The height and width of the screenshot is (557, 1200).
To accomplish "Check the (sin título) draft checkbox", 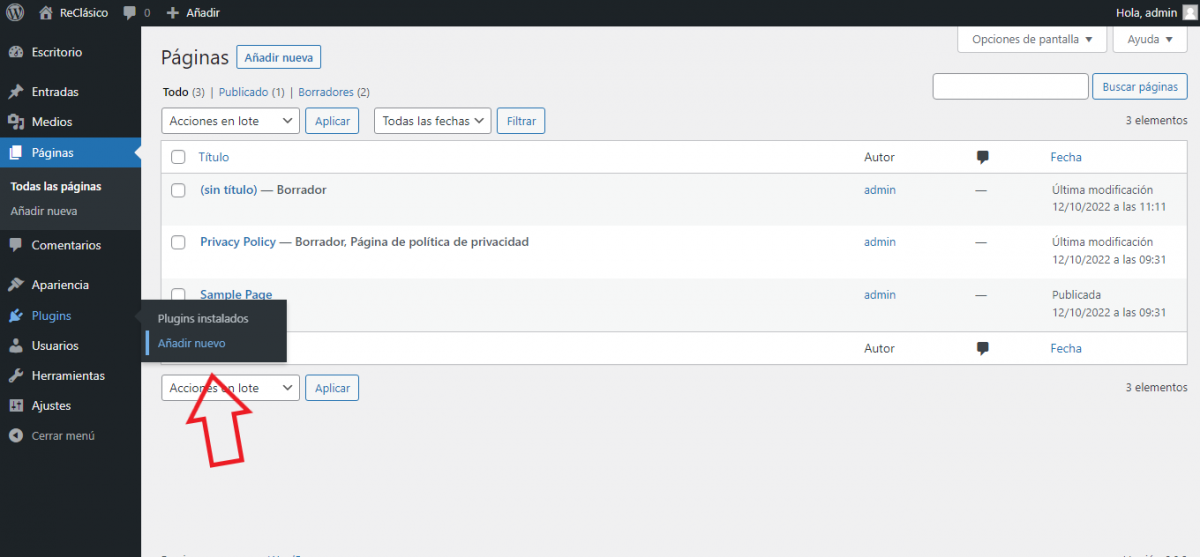I will [178, 190].
